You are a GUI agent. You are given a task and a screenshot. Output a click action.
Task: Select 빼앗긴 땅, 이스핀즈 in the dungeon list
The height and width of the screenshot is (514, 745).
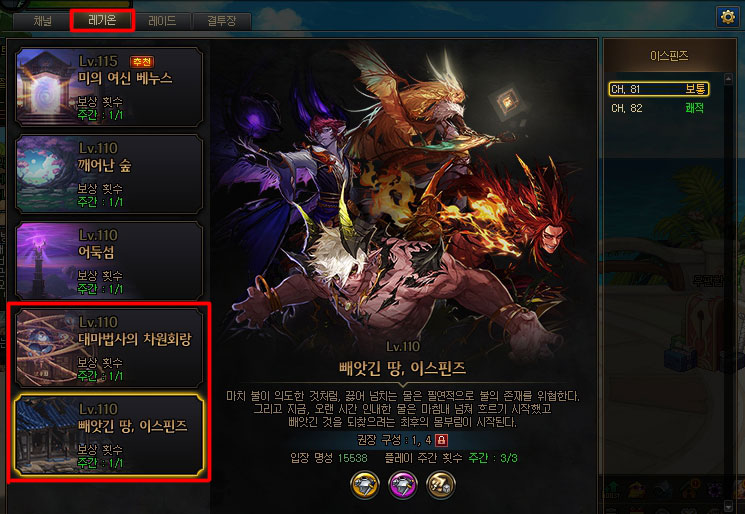click(x=109, y=435)
